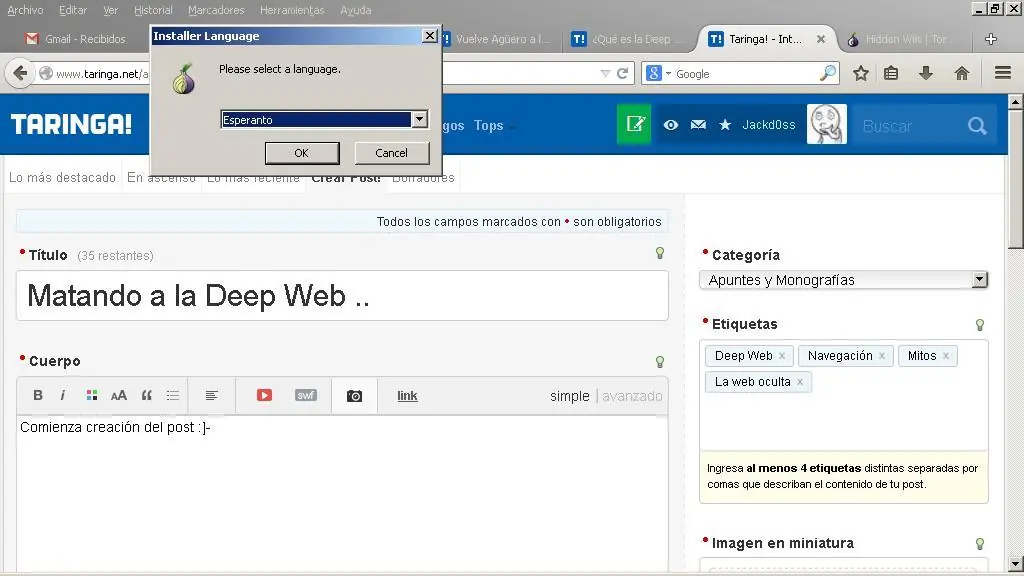This screenshot has height=576, width=1024.
Task: Go to Lo más destacado
Action: (62, 178)
